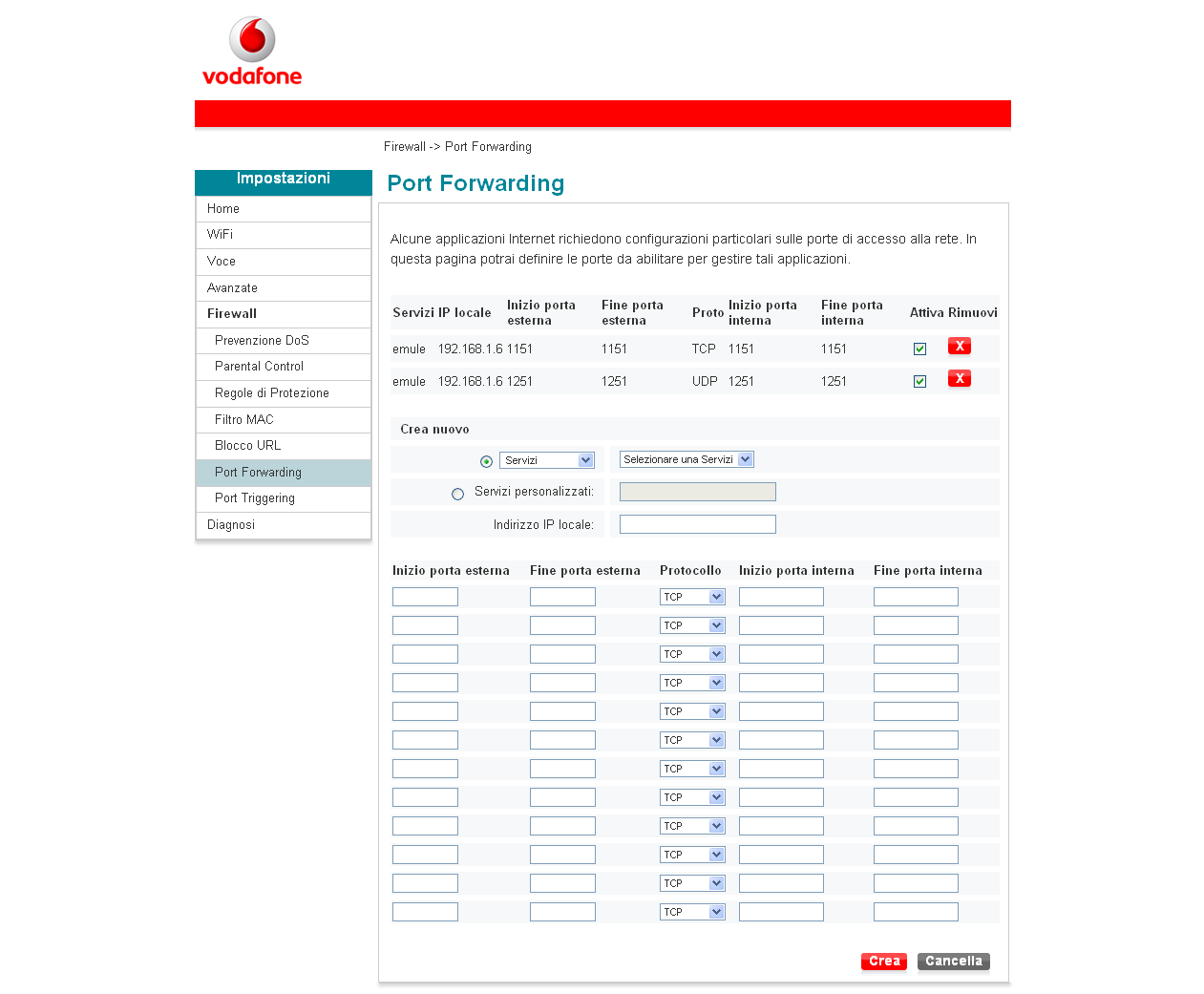Click the 'Protocollo' column header

pyautogui.click(x=690, y=571)
